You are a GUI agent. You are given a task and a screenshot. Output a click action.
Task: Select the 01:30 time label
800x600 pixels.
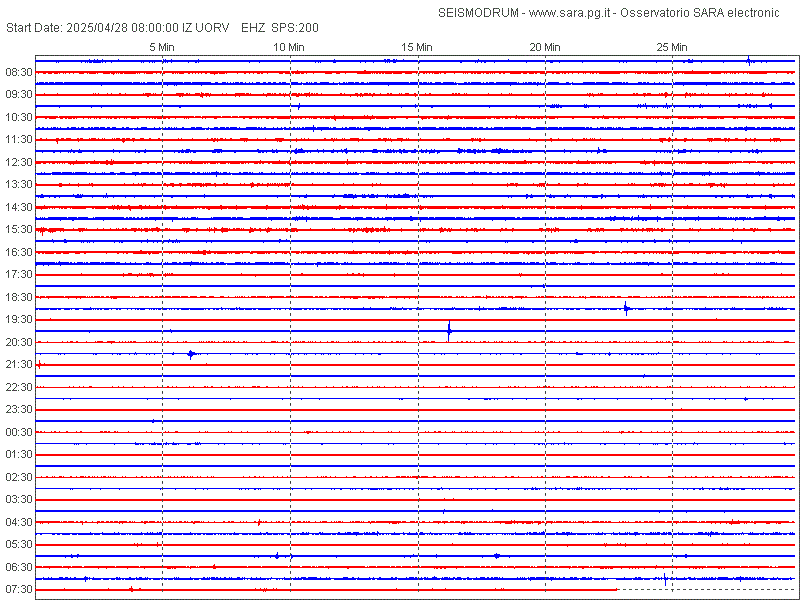click(19, 455)
